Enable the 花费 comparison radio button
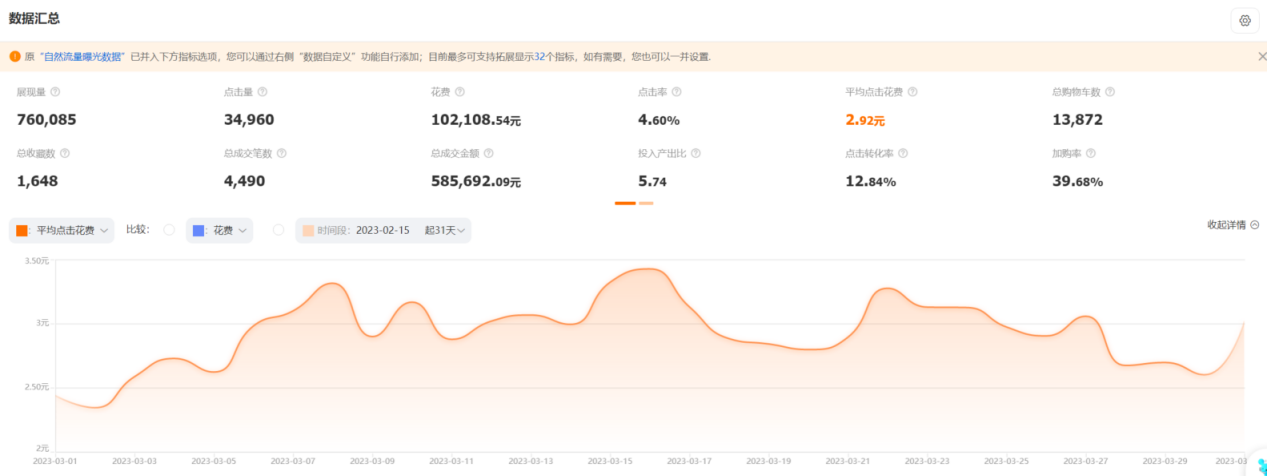The image size is (1267, 476). point(169,230)
